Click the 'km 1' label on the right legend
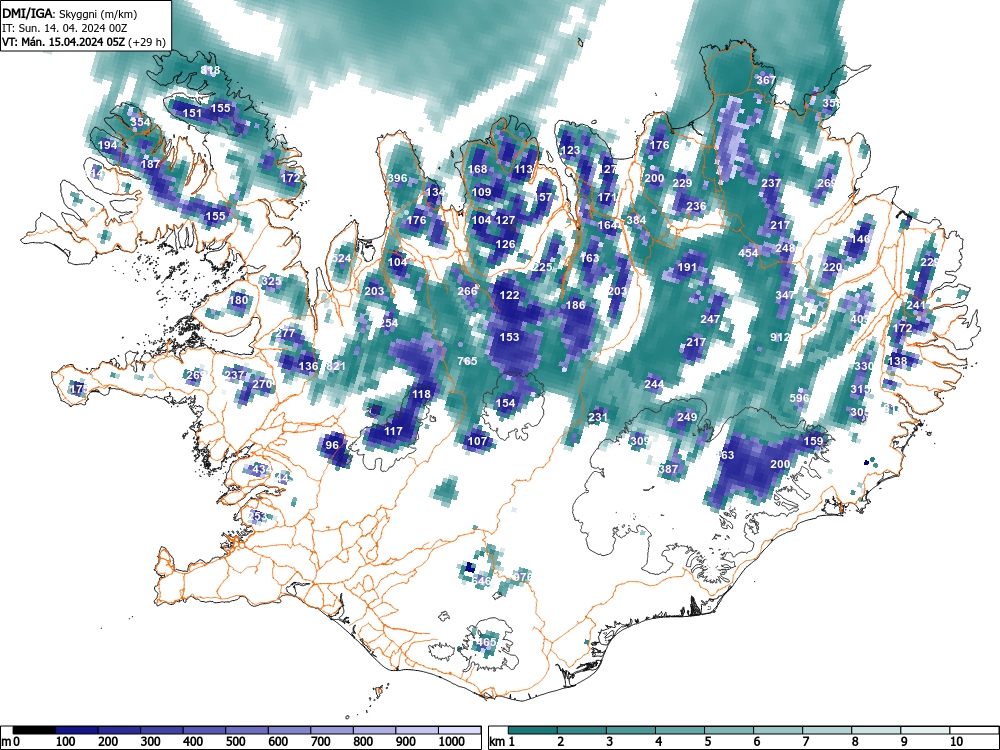 pos(502,742)
